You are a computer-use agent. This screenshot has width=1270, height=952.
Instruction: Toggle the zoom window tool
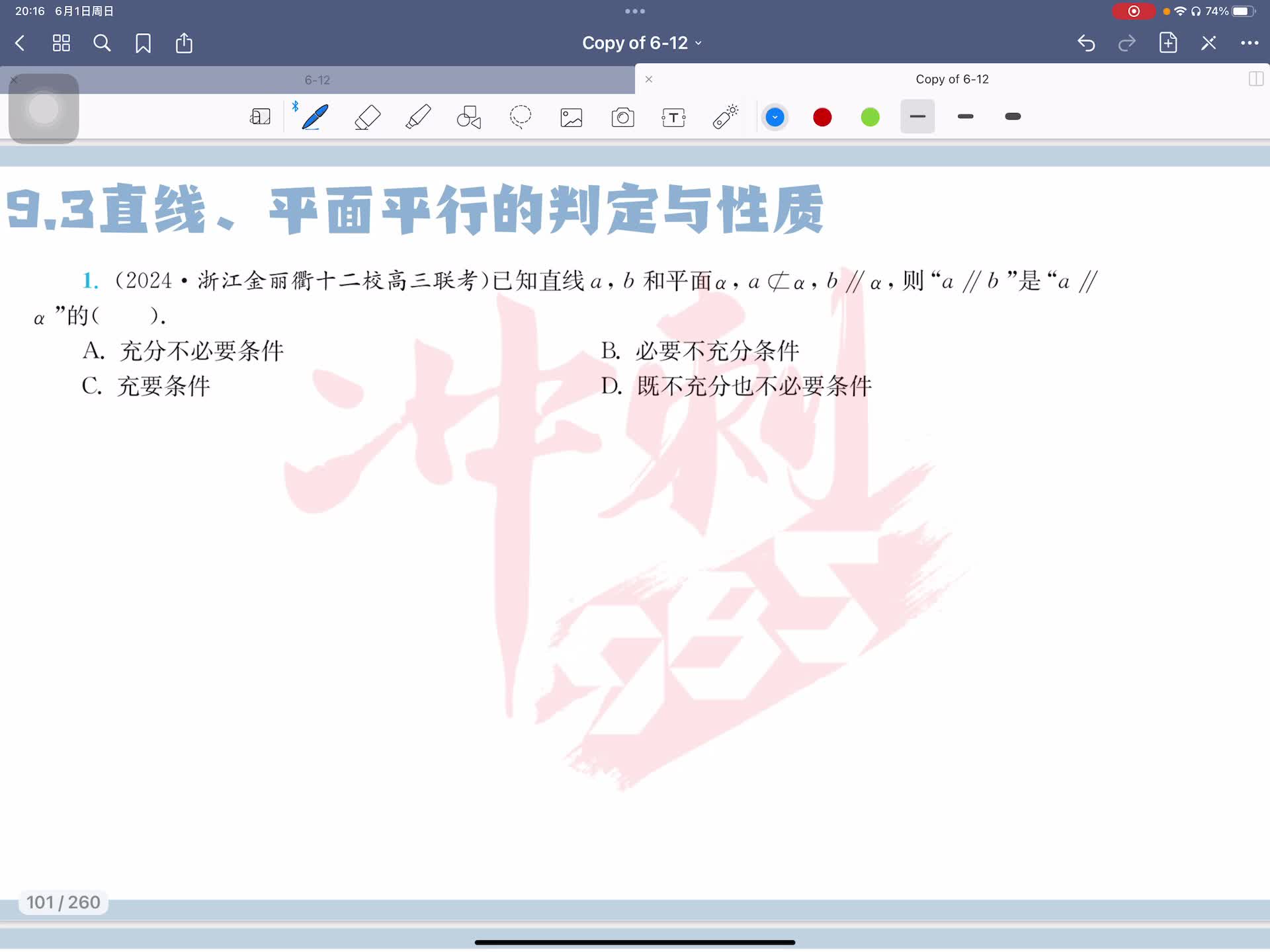[x=260, y=117]
